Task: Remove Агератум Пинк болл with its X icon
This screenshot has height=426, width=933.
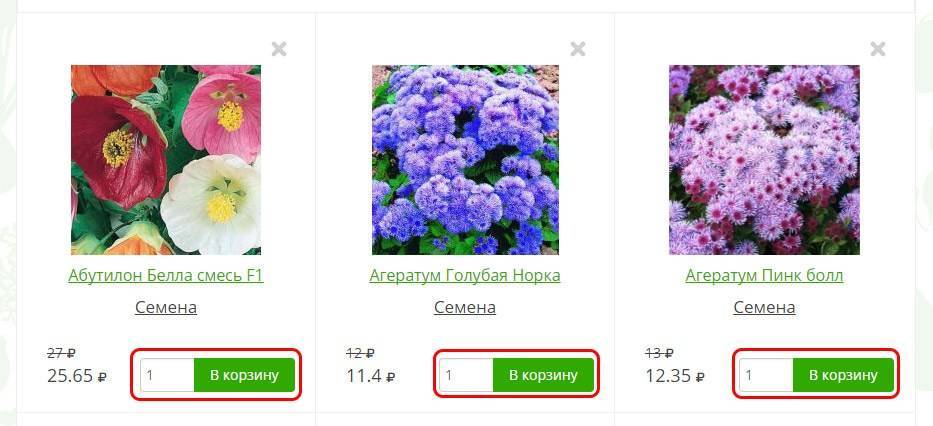Action: [878, 49]
